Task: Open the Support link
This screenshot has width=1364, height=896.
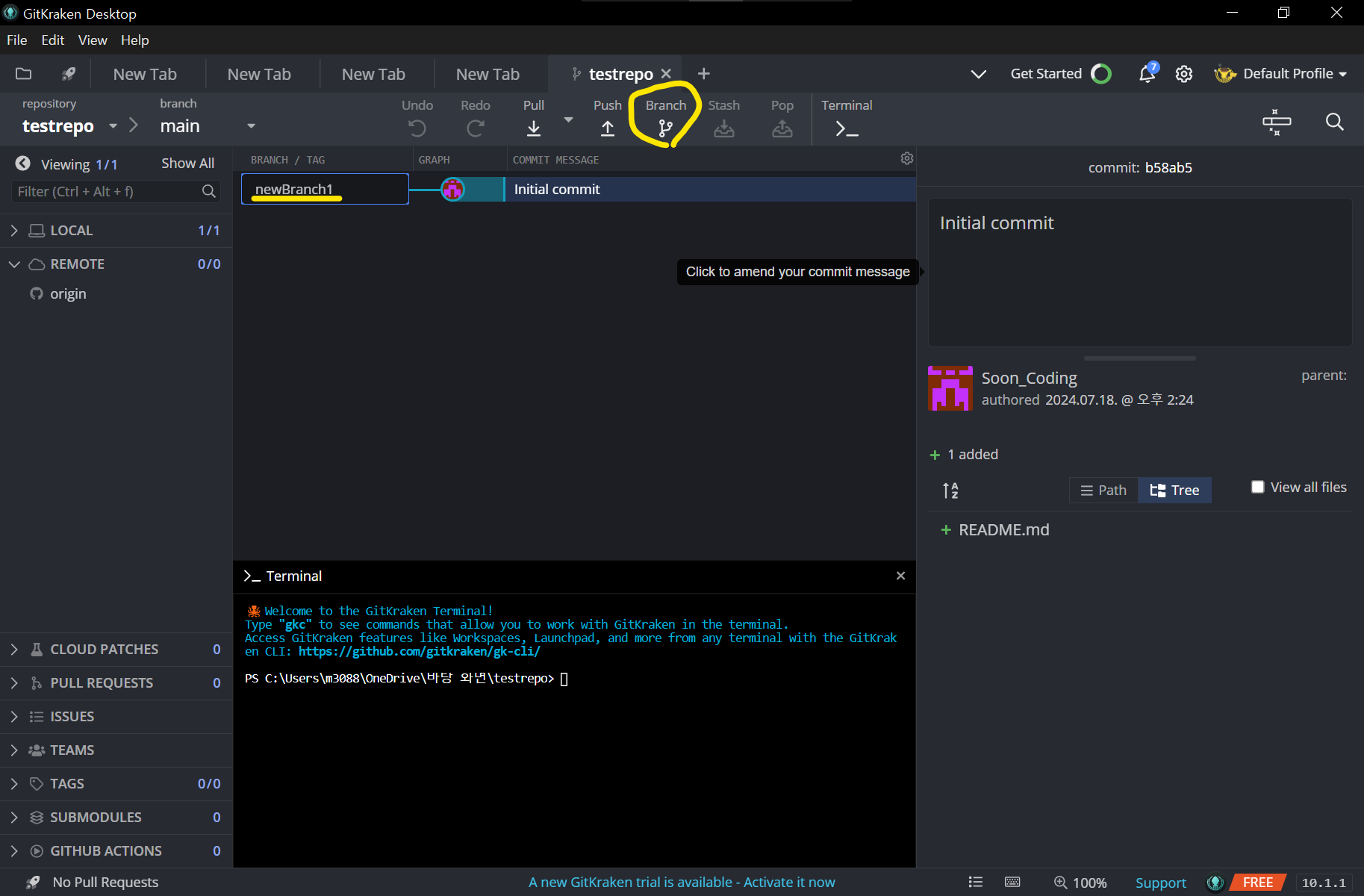Action: pyautogui.click(x=1160, y=883)
